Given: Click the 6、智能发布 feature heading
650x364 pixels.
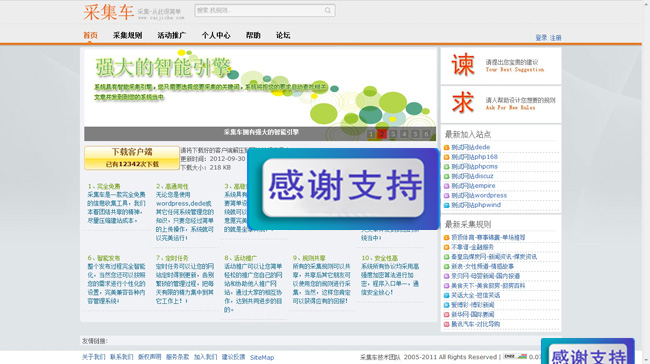Looking at the screenshot, I should [x=104, y=258].
